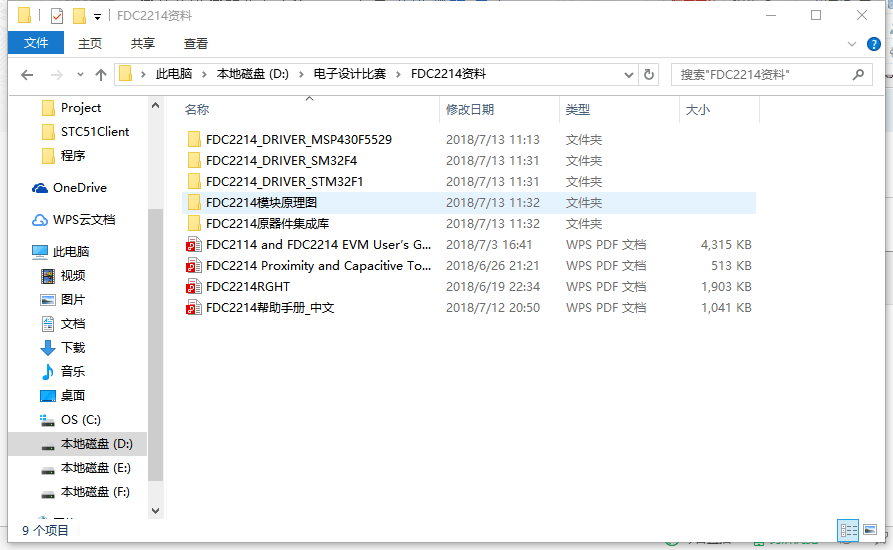Click the New Folder icon in quick access toolbar

tap(79, 16)
